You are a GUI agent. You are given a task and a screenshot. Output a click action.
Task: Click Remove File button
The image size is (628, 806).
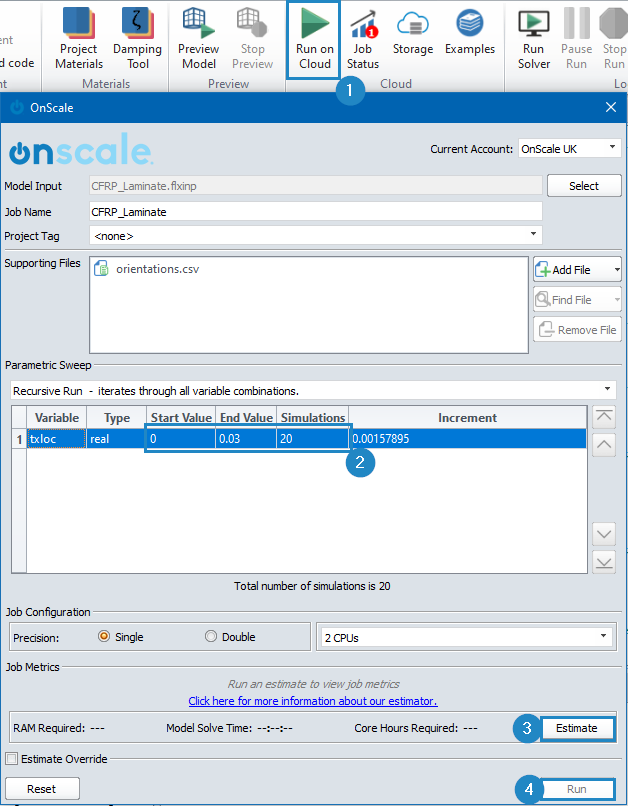[x=577, y=329]
